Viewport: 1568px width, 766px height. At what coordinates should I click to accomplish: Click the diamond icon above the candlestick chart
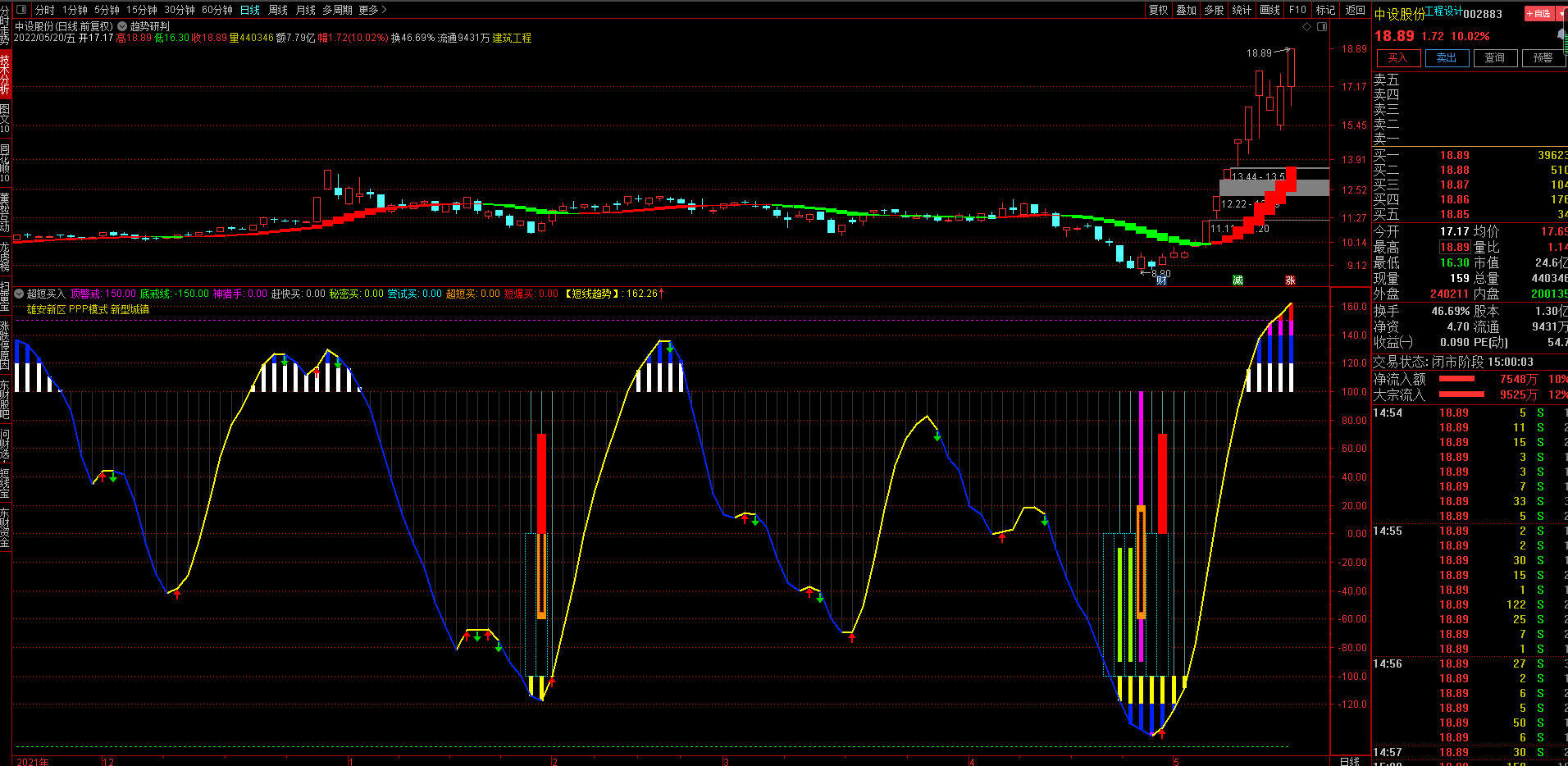(x=1307, y=27)
